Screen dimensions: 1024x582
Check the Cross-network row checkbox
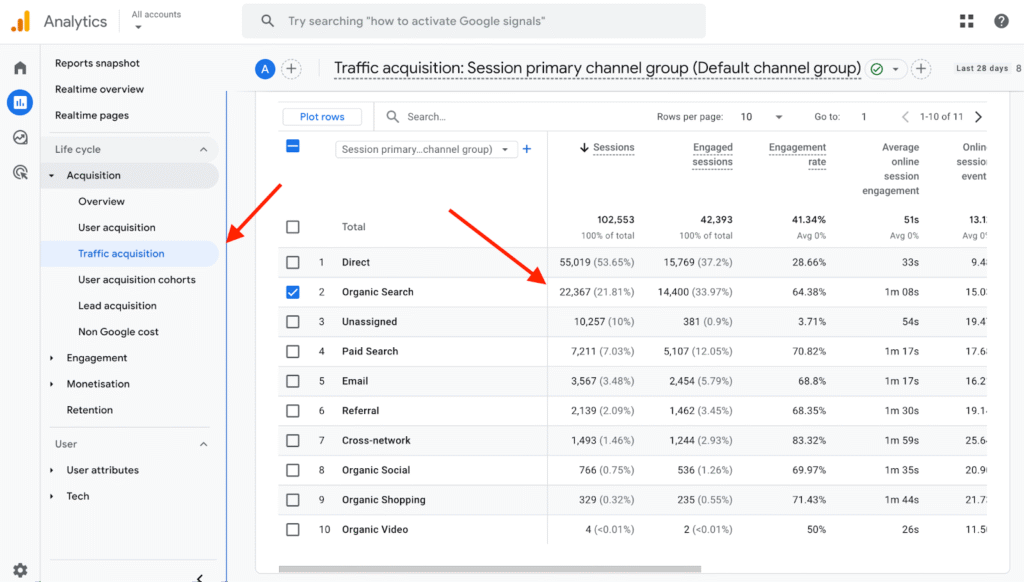[293, 440]
